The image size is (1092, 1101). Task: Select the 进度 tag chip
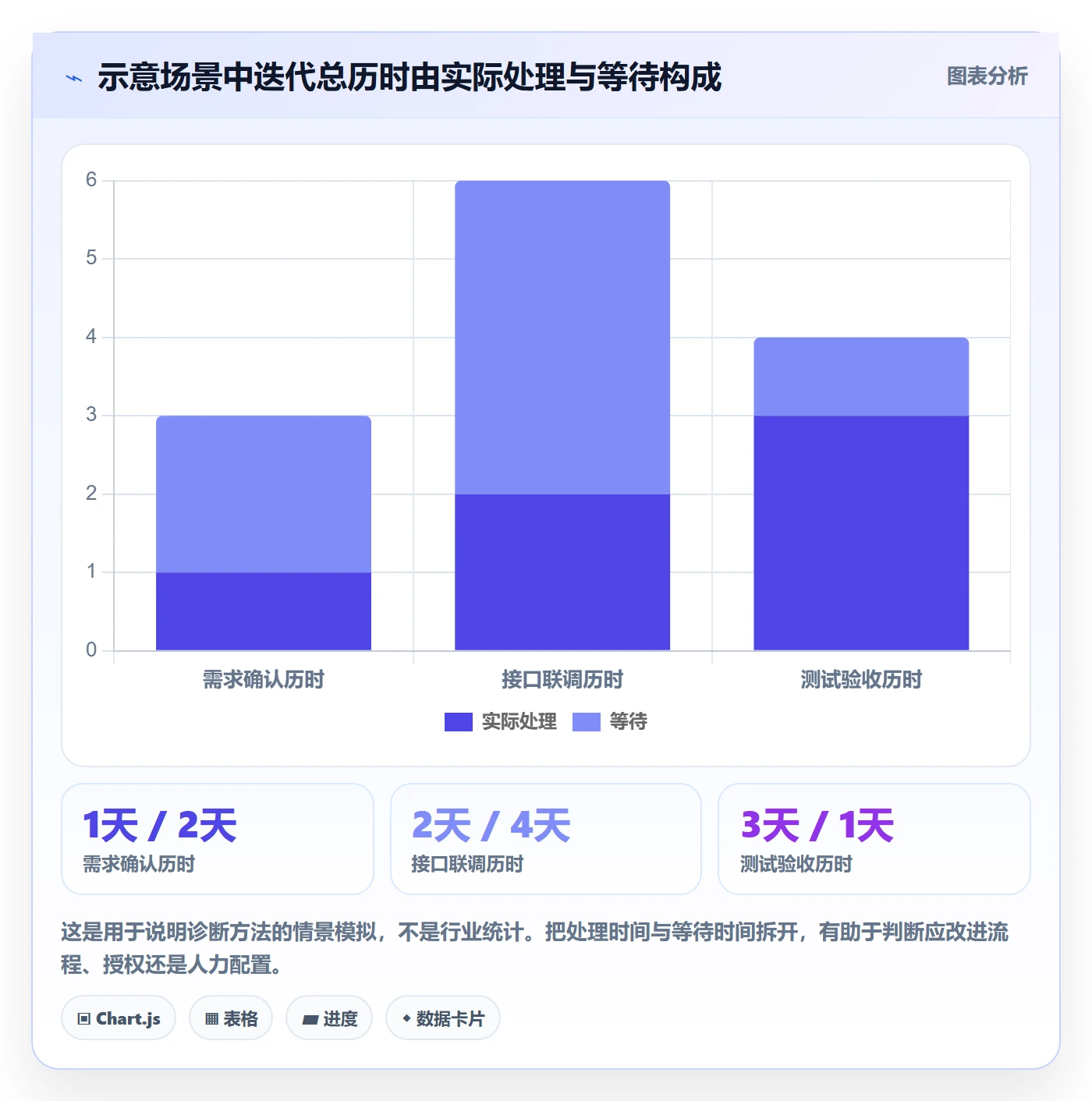coord(329,1018)
